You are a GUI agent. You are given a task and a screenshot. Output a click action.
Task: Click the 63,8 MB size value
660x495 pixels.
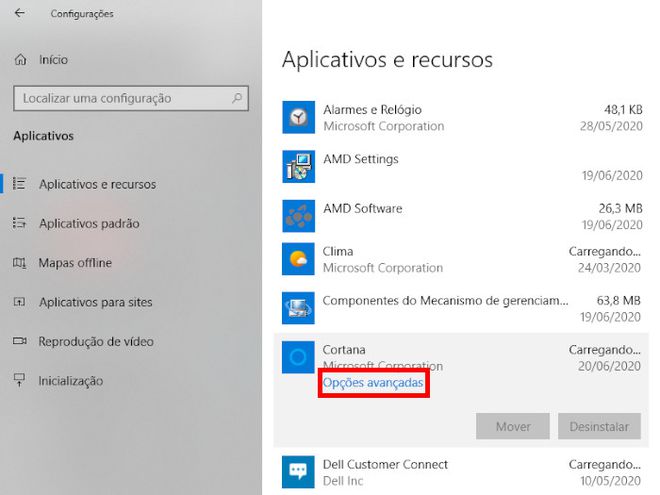click(618, 301)
